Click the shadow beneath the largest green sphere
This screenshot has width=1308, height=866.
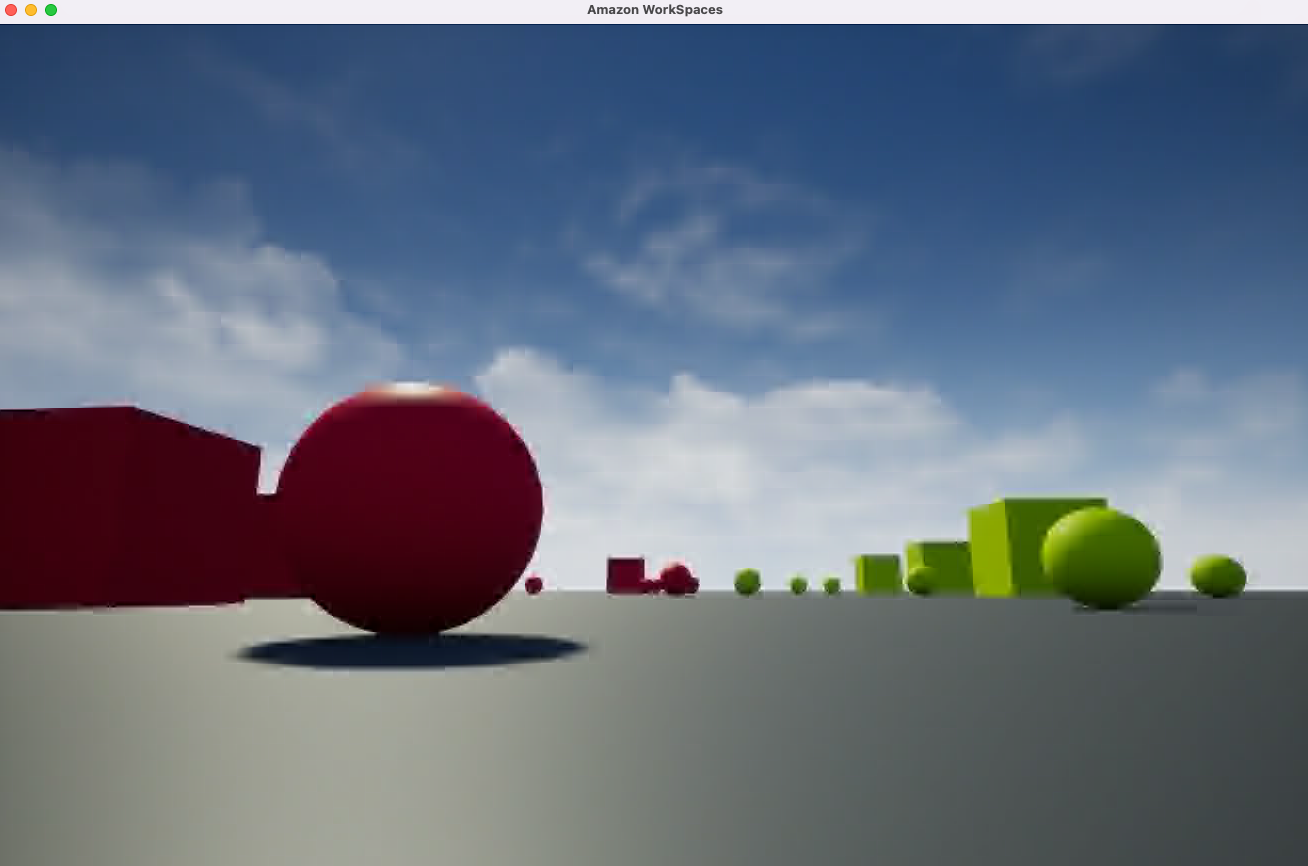click(x=1136, y=606)
